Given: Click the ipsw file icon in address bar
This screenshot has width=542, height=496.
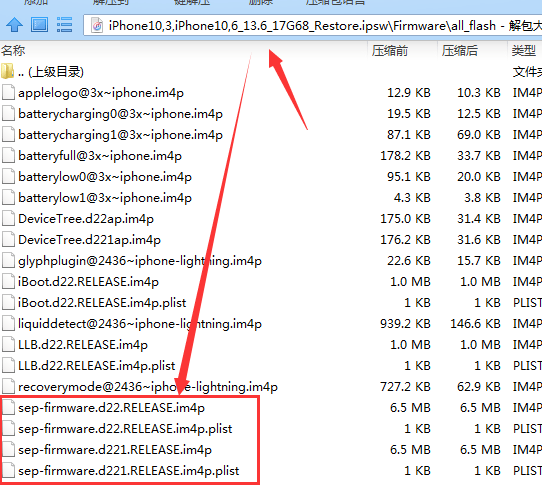Looking at the screenshot, I should pos(97,26).
